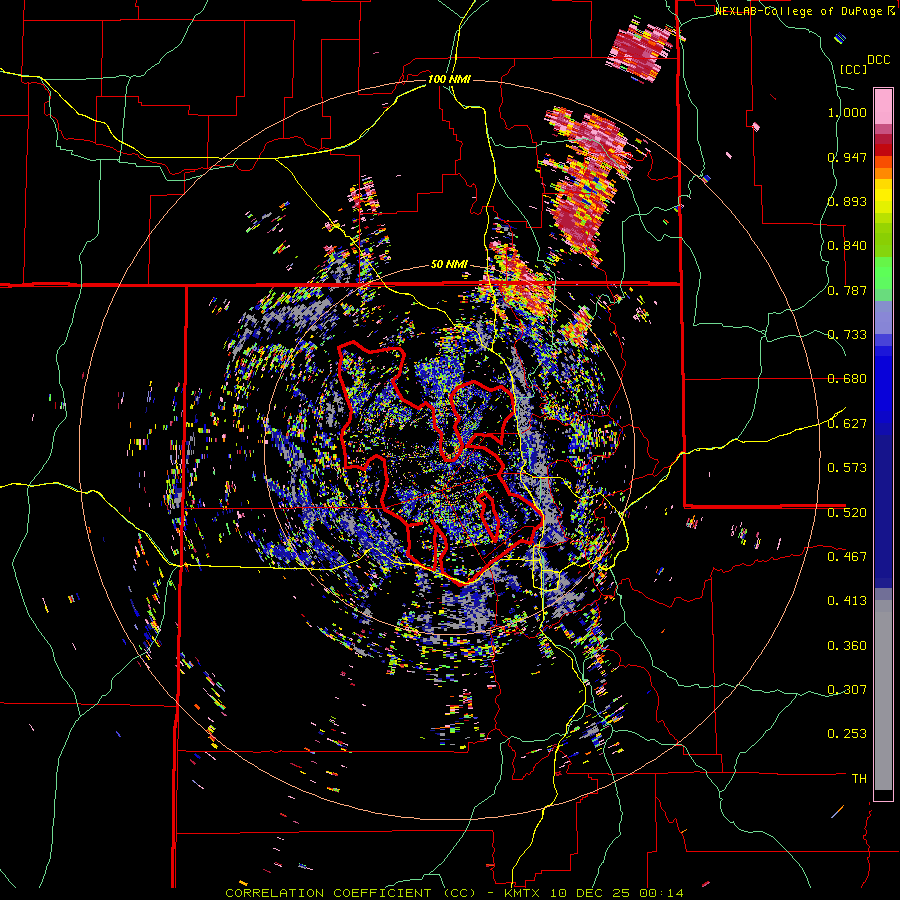The width and height of the screenshot is (900, 900).
Task: Click the 10 DEC 25 00:14 timestamp
Action: tap(616, 893)
